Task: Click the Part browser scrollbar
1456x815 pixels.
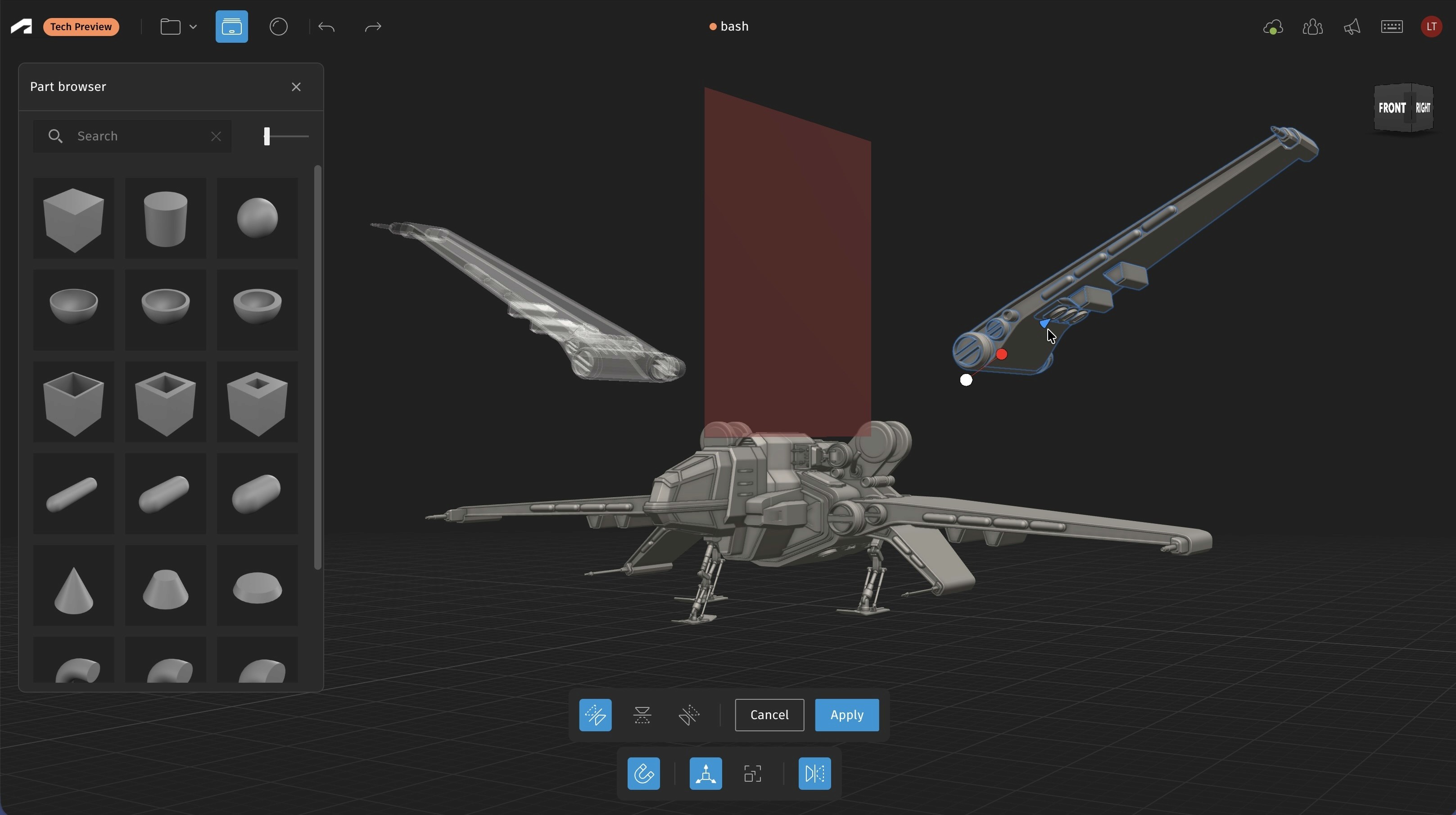Action: click(318, 367)
